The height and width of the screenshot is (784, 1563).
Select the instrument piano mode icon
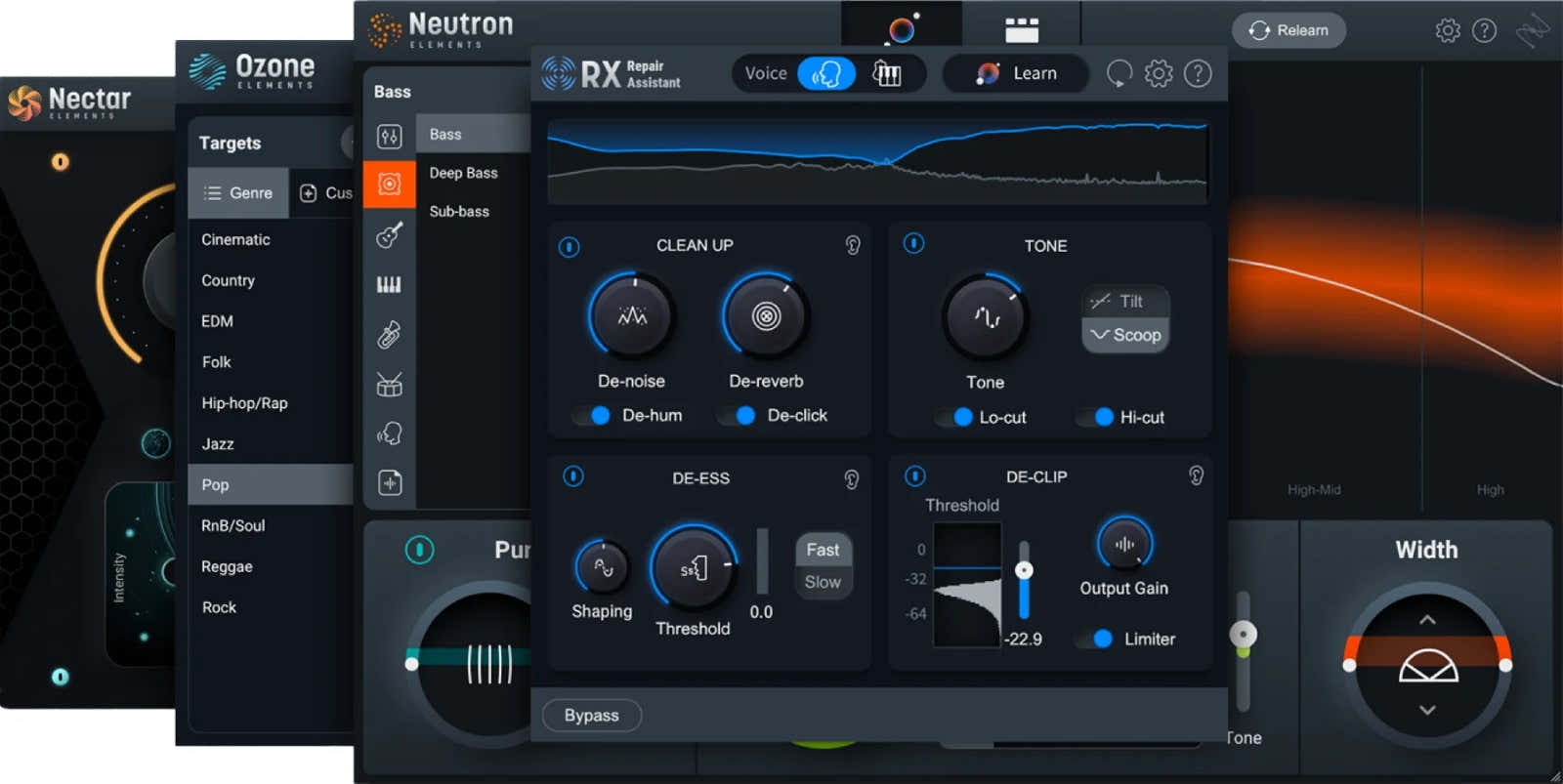(x=886, y=73)
